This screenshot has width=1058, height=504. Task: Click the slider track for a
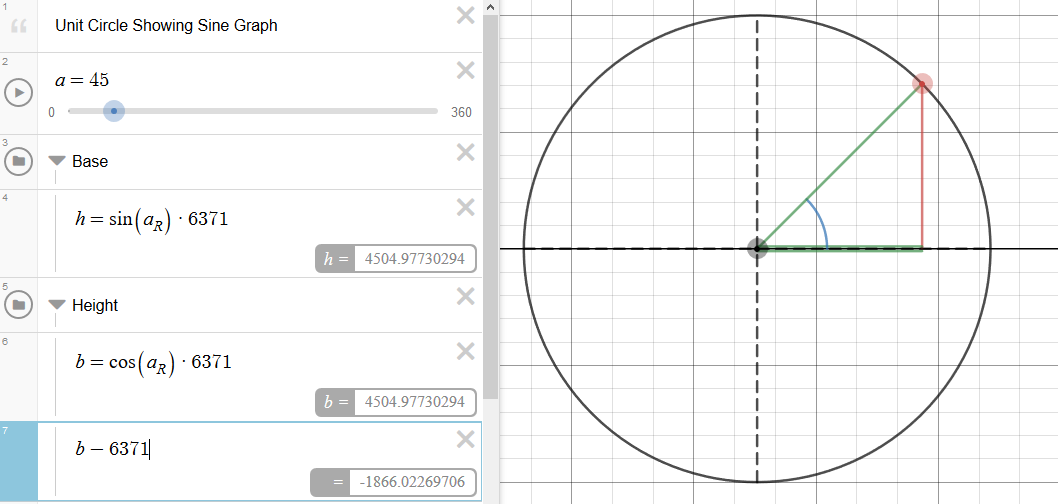253,111
